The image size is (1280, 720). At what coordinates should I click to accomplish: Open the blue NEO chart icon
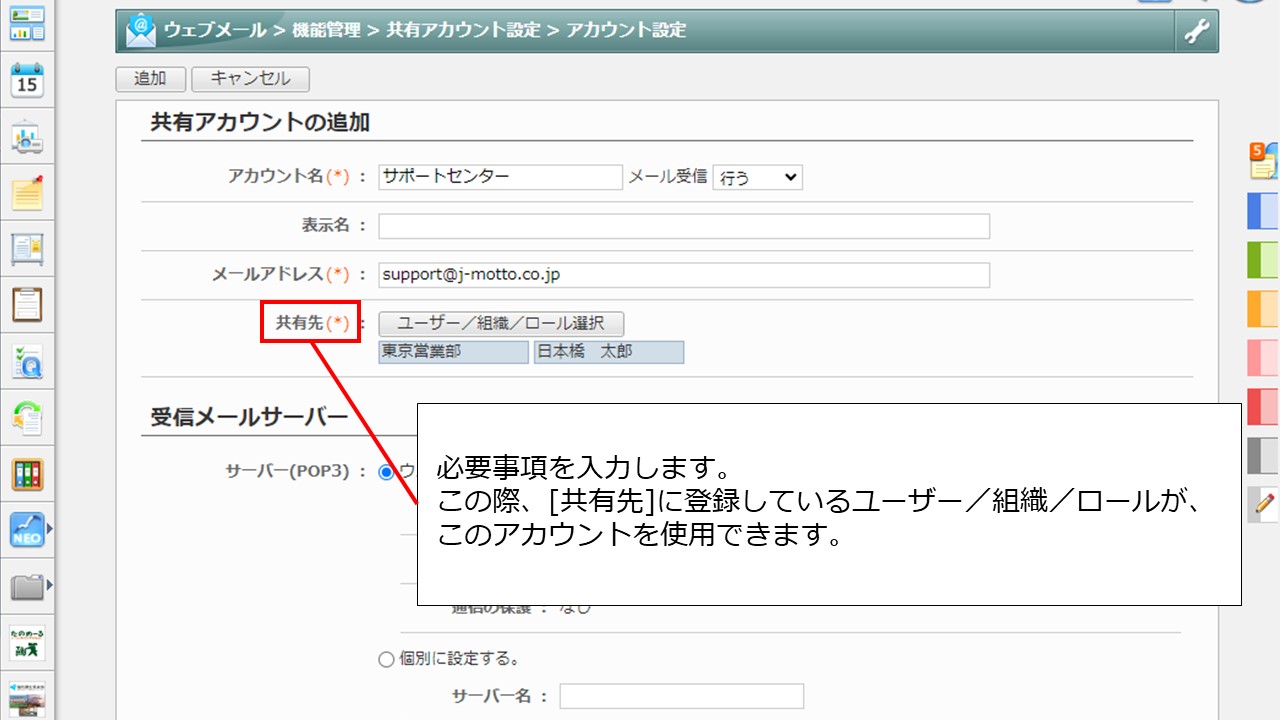pyautogui.click(x=26, y=529)
